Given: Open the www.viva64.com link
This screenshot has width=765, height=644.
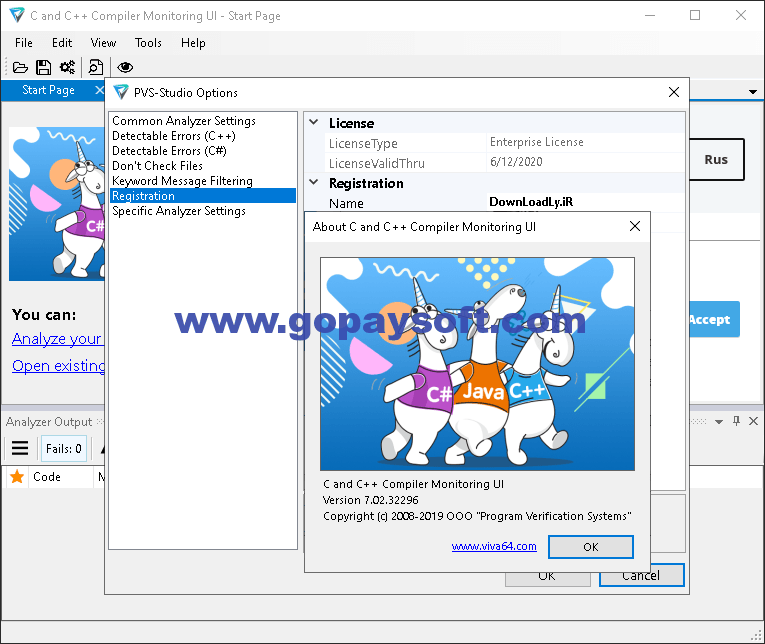Looking at the screenshot, I should click(494, 546).
